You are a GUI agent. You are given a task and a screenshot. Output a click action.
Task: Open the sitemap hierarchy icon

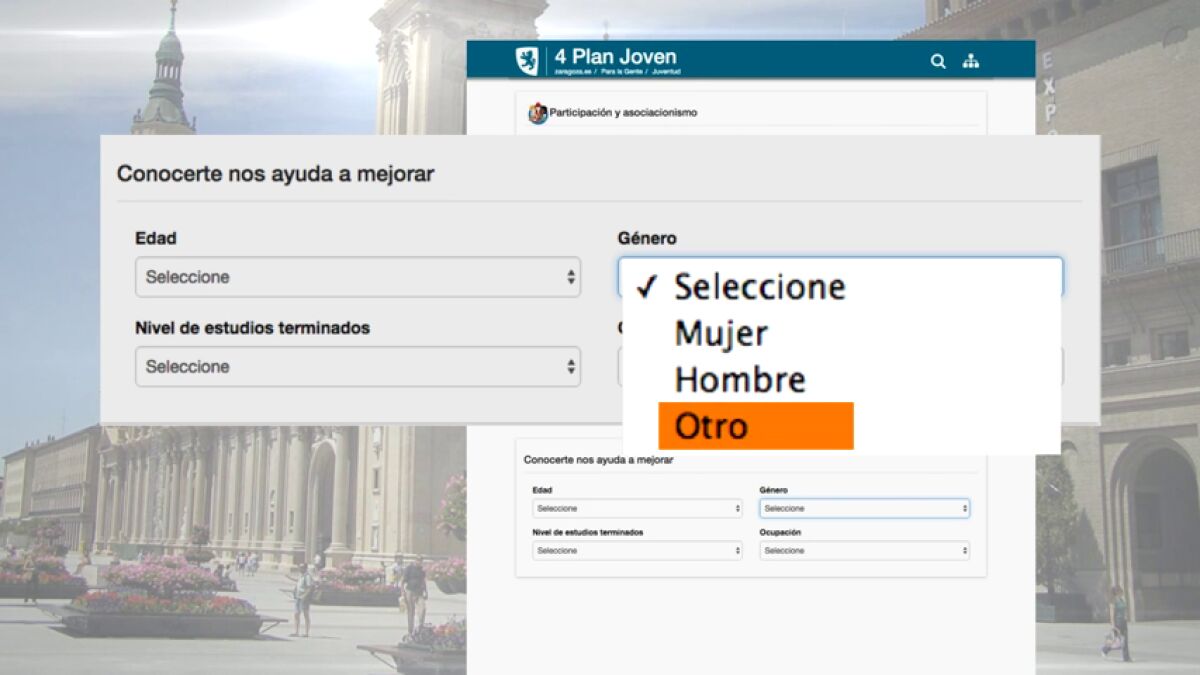(x=970, y=61)
